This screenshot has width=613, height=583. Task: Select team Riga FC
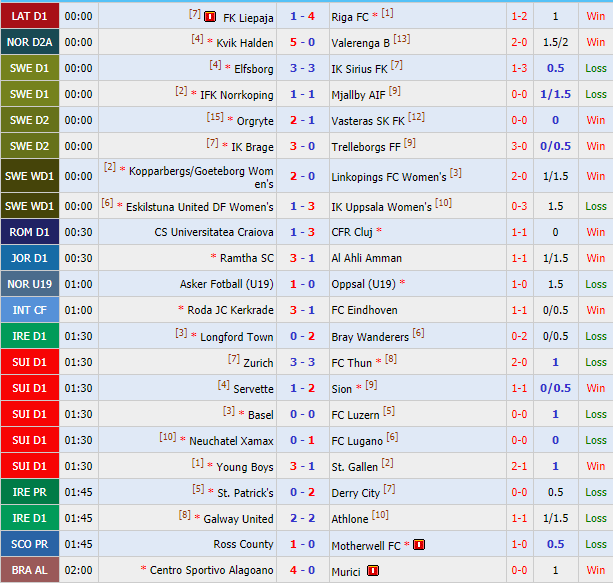350,17
